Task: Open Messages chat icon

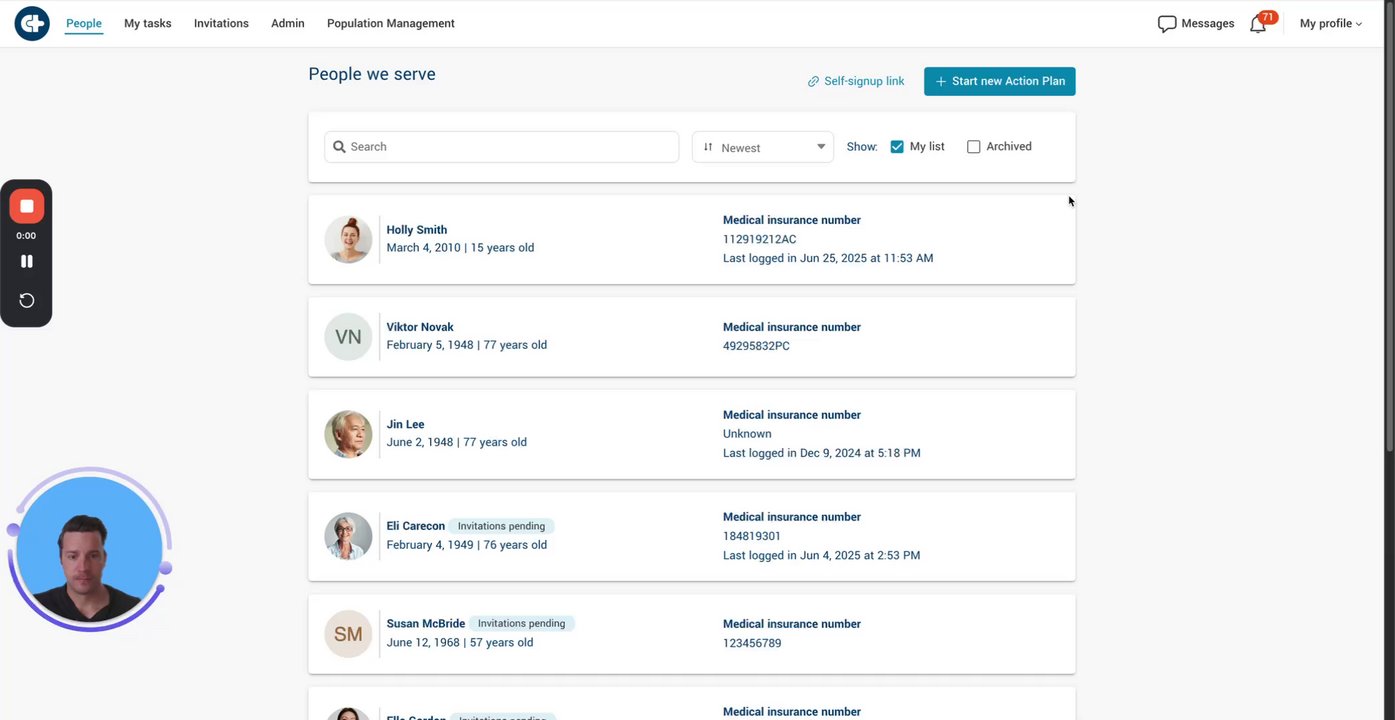Action: (1166, 24)
